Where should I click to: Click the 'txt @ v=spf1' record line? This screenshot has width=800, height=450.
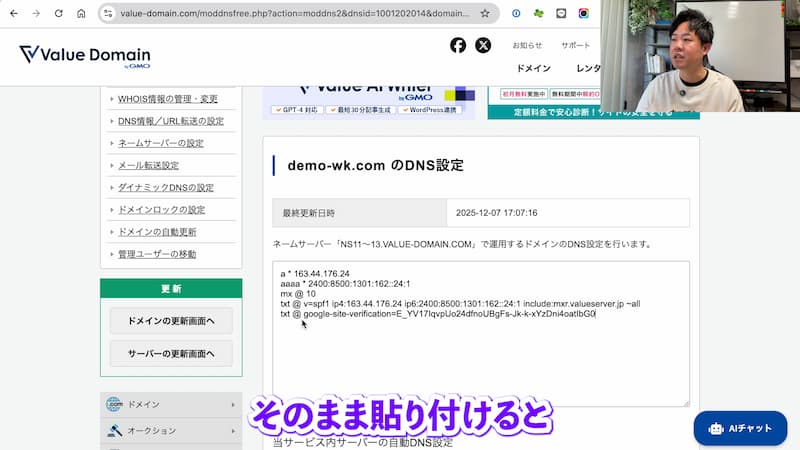(460, 304)
